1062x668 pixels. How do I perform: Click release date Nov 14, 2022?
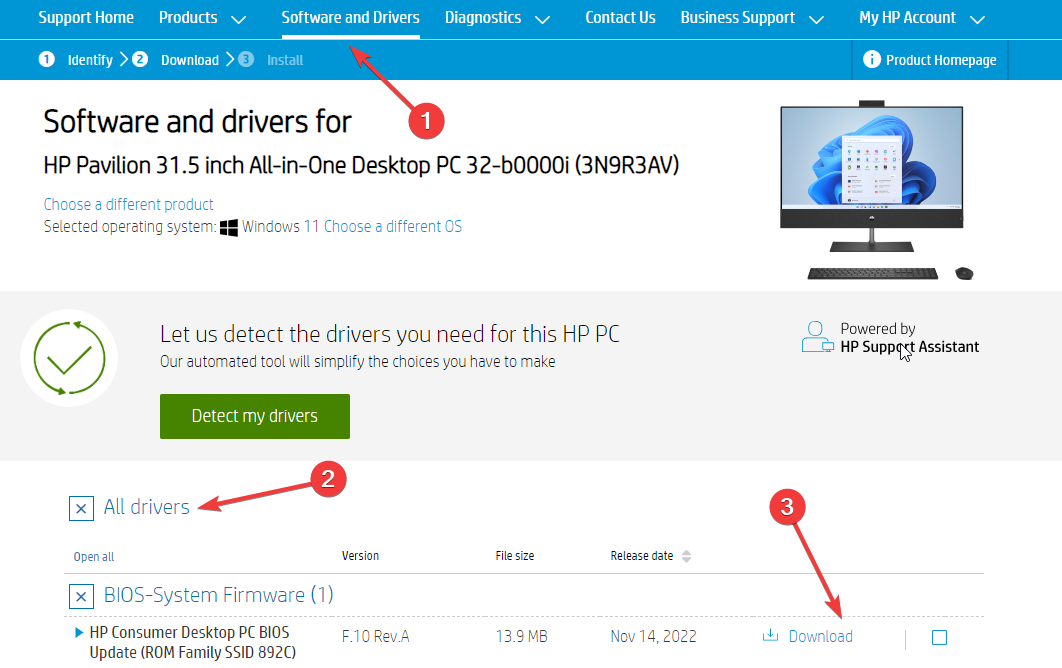(x=654, y=637)
